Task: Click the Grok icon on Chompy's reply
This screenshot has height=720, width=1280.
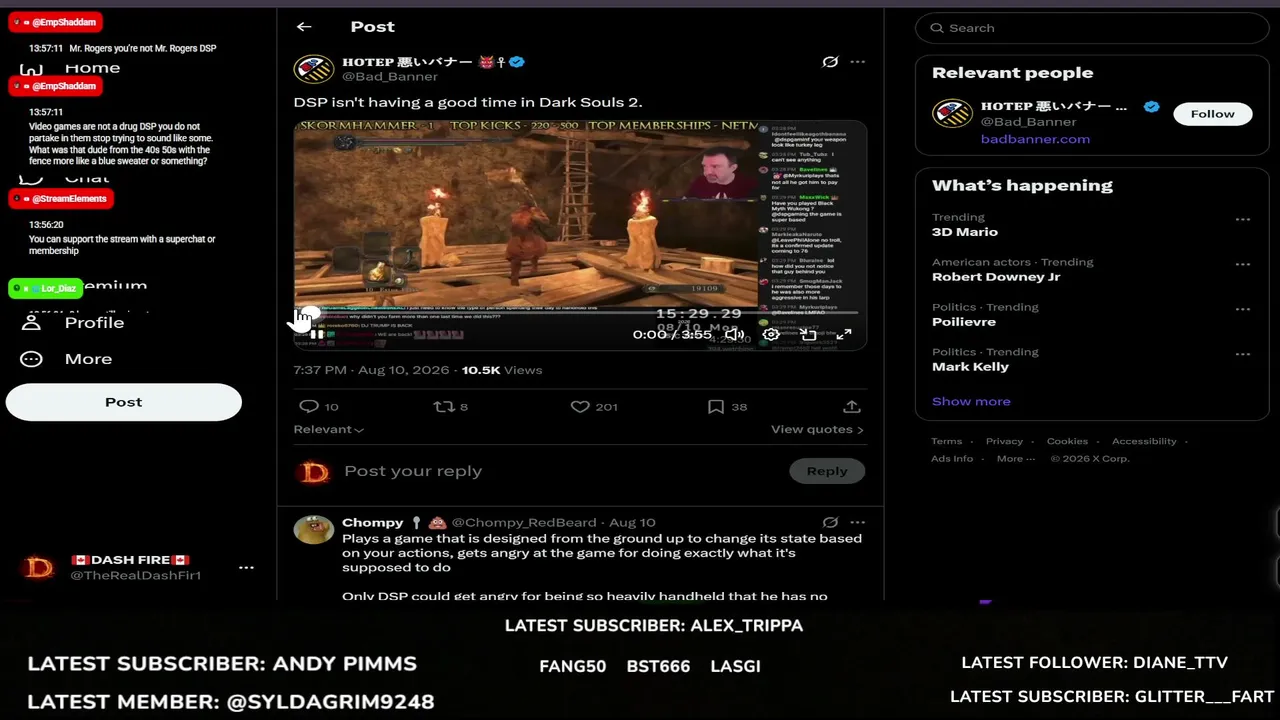Action: pos(830,522)
